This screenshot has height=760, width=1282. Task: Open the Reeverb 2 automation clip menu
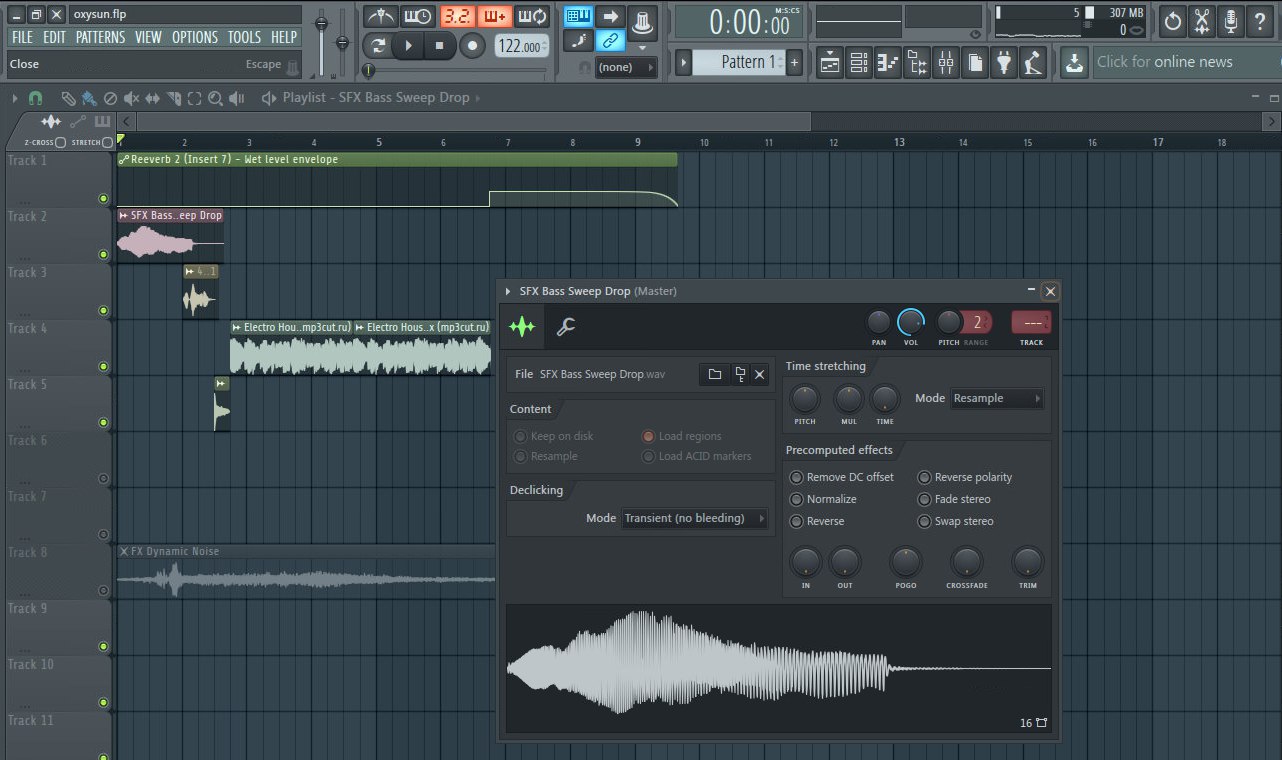[x=123, y=159]
